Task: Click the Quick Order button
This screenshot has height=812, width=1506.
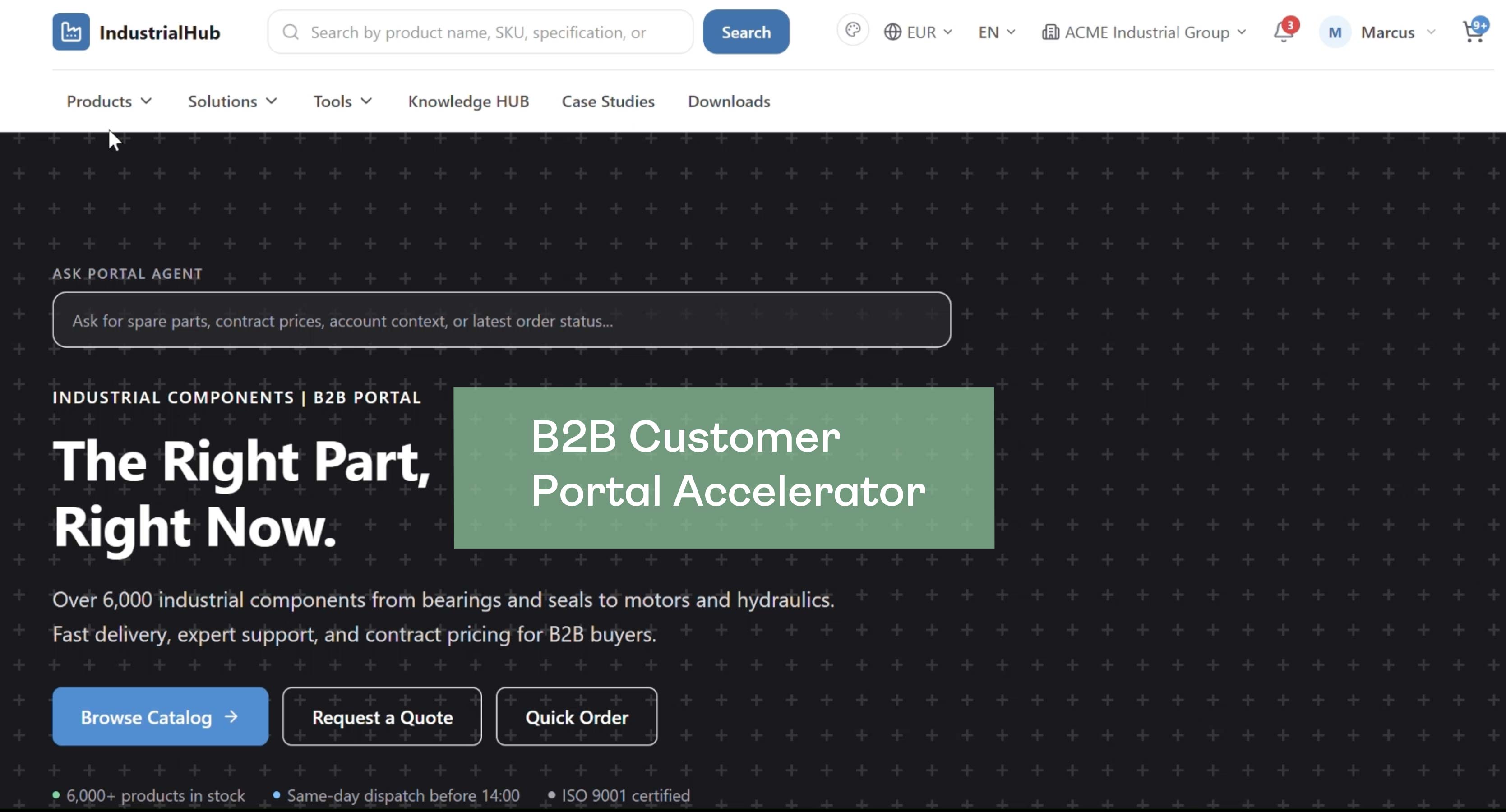Action: (577, 716)
